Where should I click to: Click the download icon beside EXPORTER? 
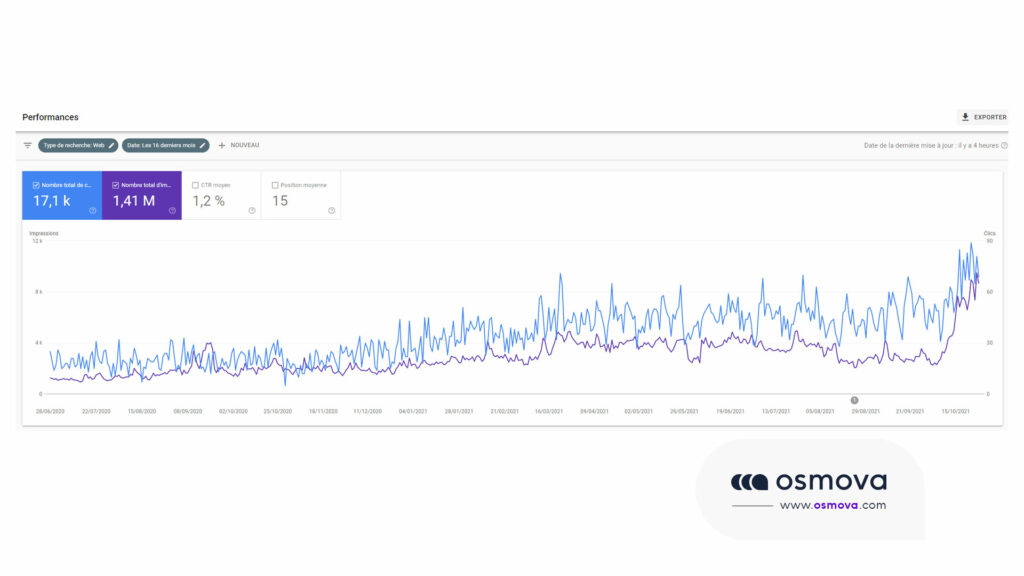965,117
